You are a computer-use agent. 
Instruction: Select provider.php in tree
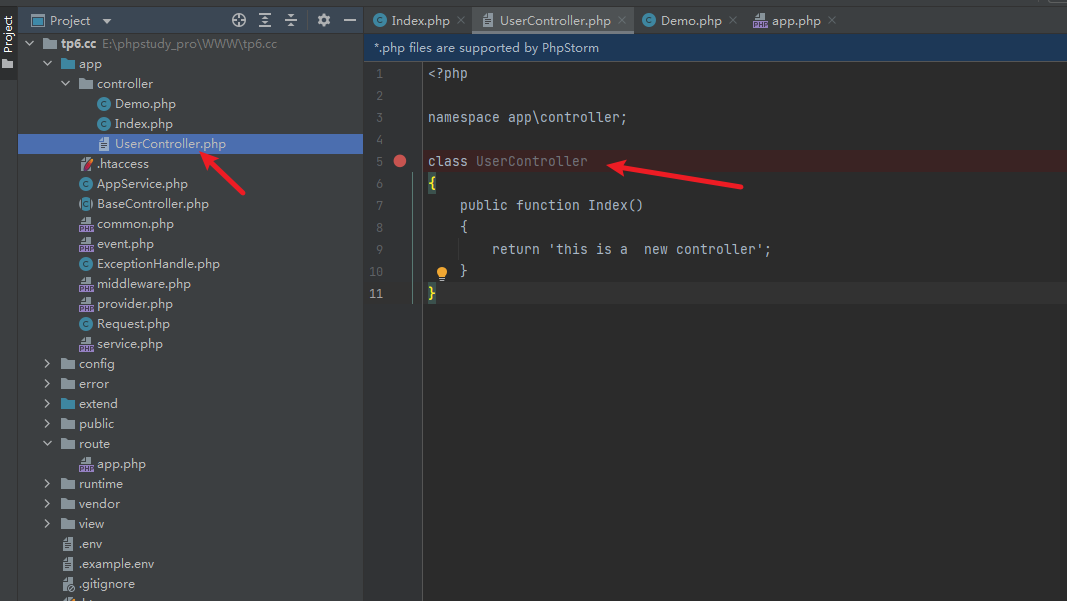[135, 304]
